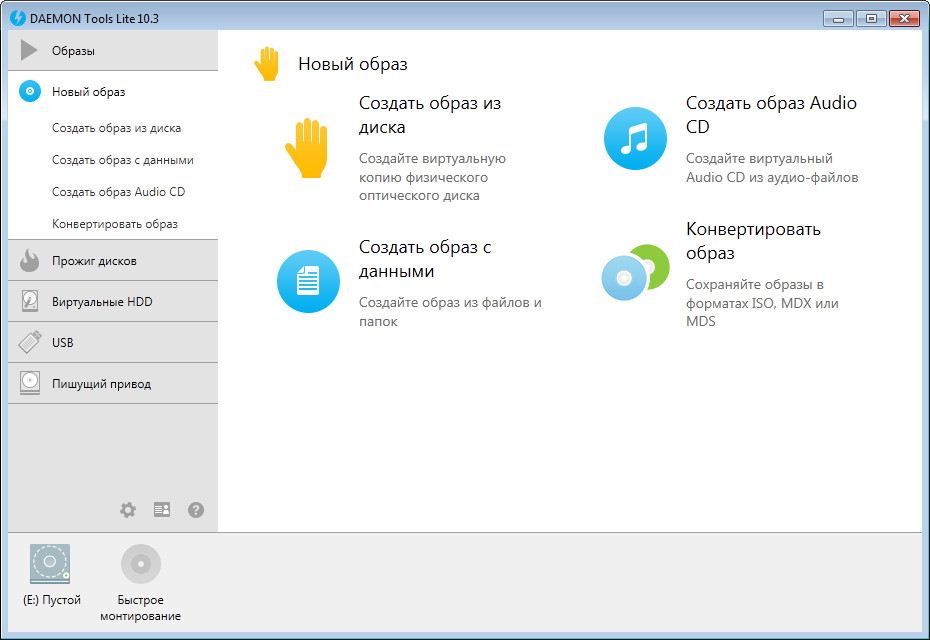Click the Пишущий привод drive icon
Image resolution: width=930 pixels, height=640 pixels.
click(x=30, y=383)
